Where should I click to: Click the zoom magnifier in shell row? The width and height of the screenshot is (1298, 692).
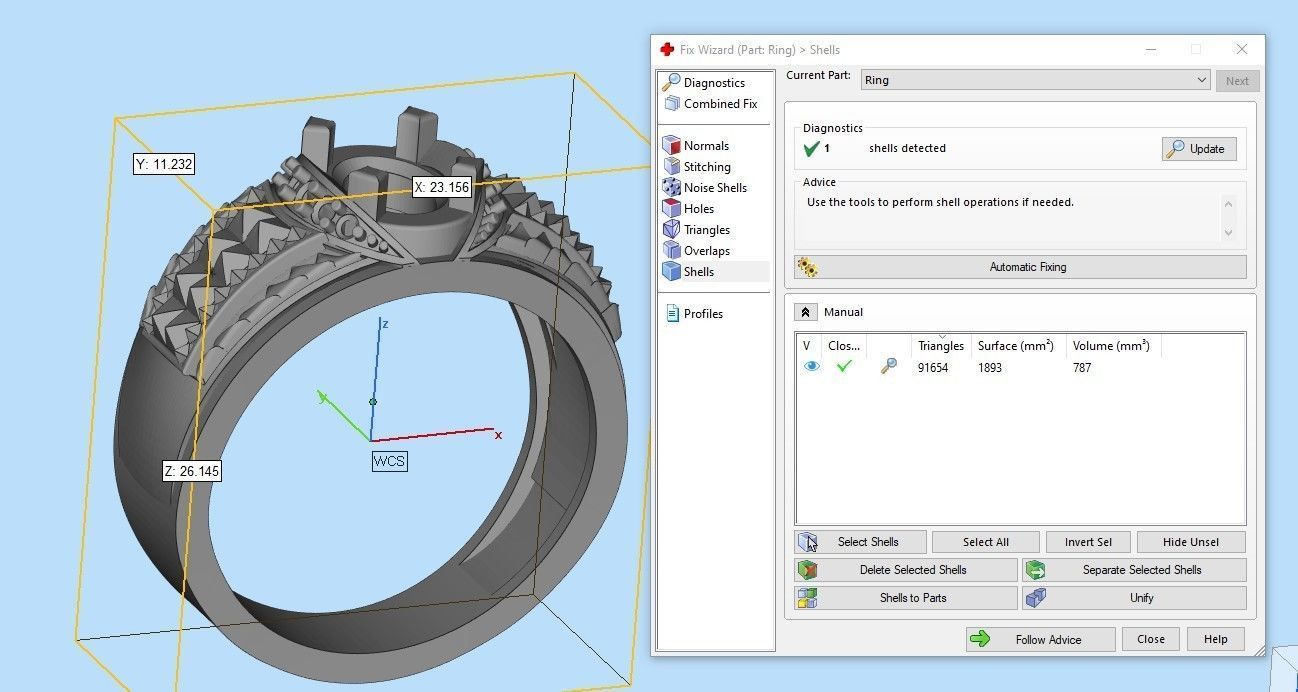[x=888, y=367]
